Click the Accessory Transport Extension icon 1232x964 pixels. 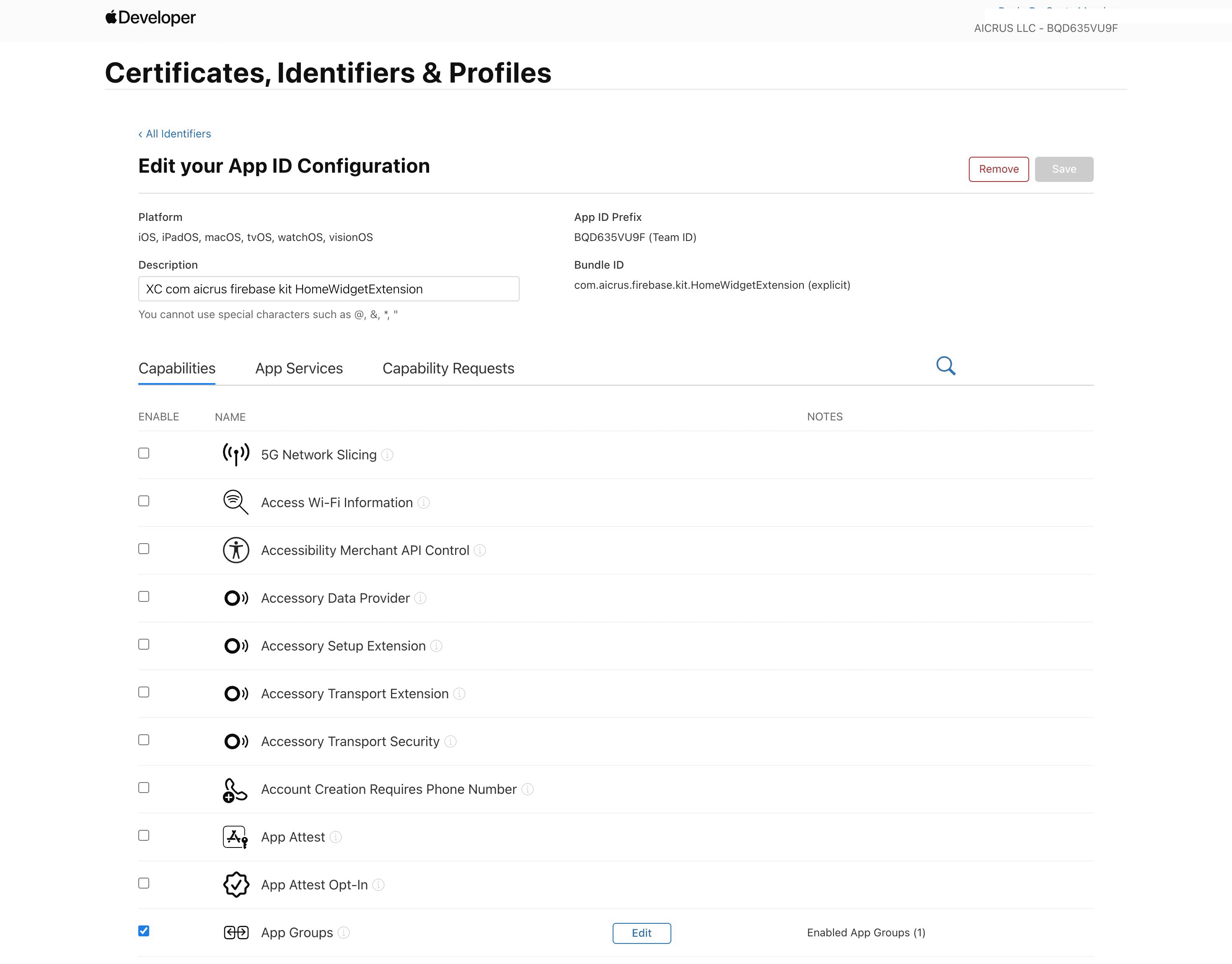click(x=236, y=694)
